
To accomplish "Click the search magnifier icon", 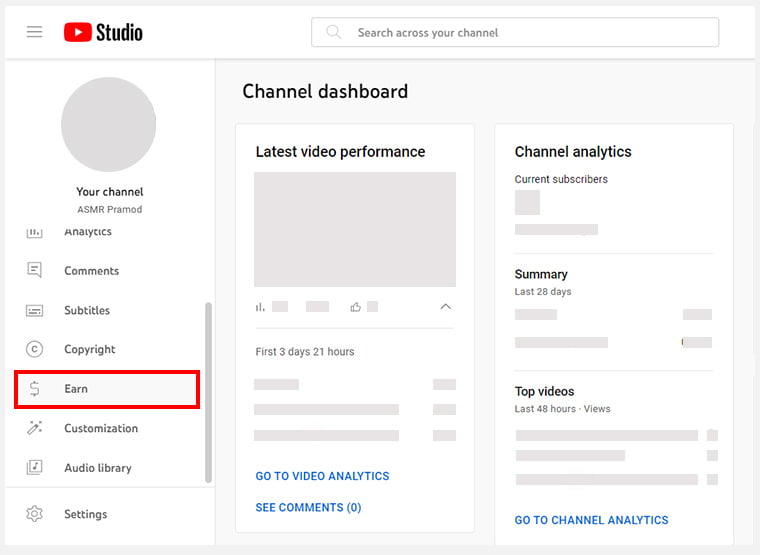I will tap(333, 32).
